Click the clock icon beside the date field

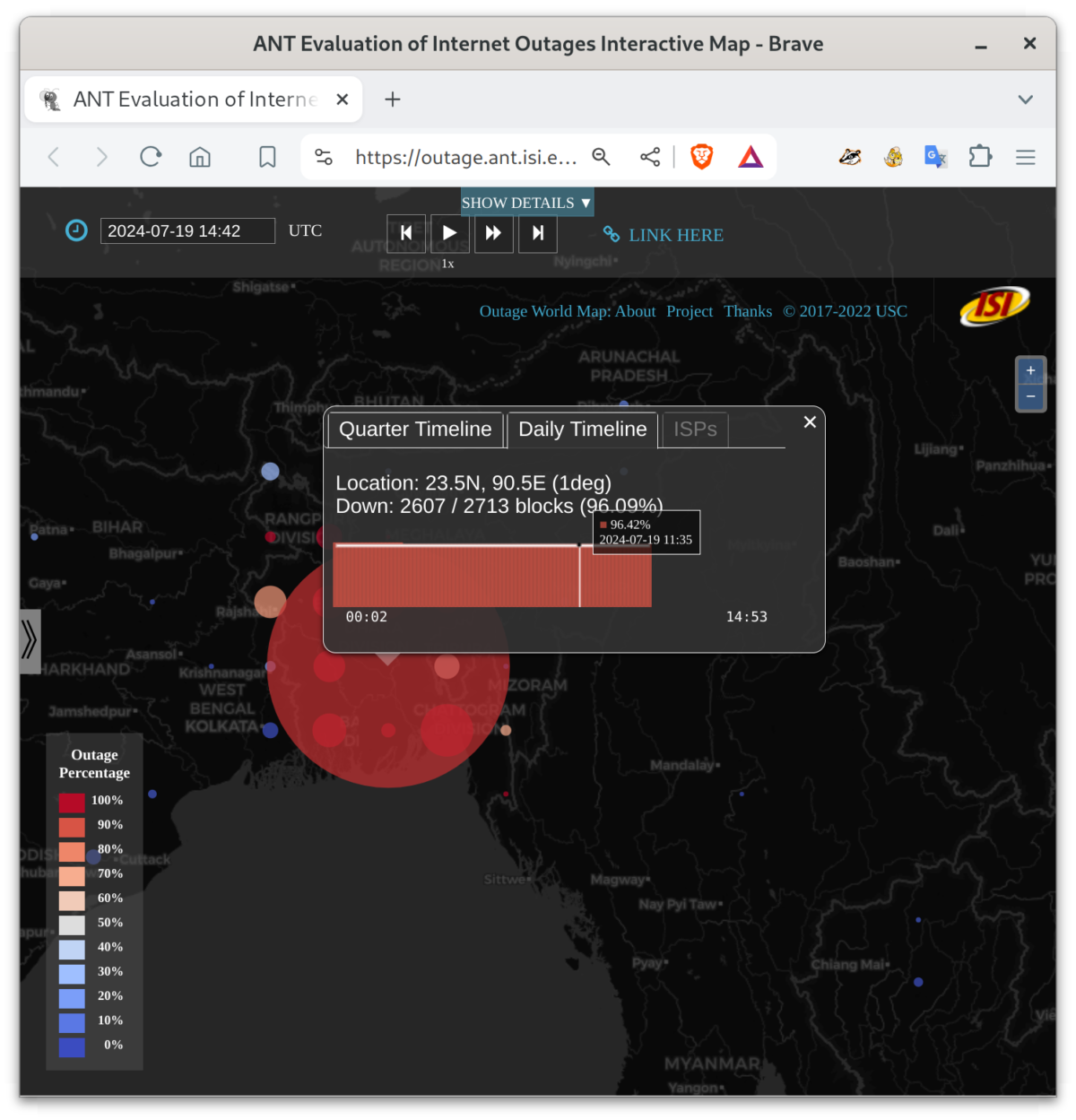click(x=76, y=230)
